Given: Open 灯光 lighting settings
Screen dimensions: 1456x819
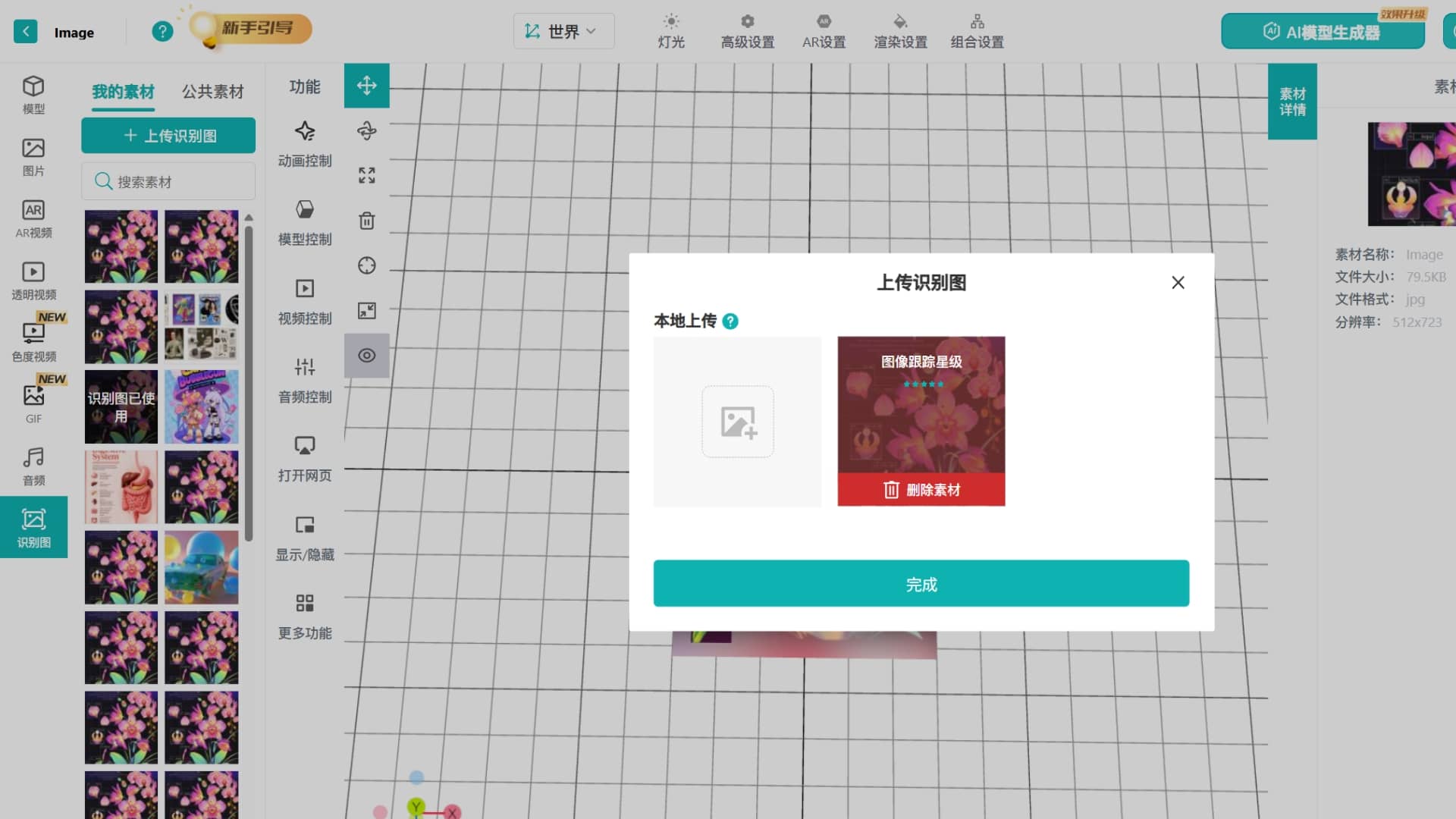Looking at the screenshot, I should 671,31.
